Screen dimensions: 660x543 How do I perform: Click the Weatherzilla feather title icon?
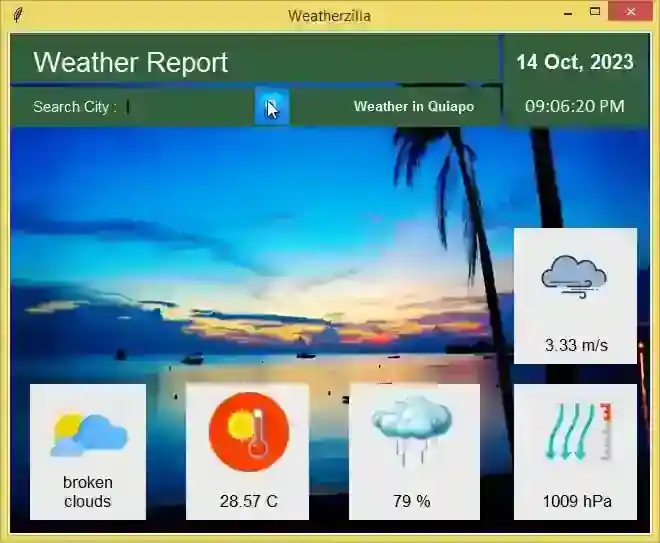point(18,15)
